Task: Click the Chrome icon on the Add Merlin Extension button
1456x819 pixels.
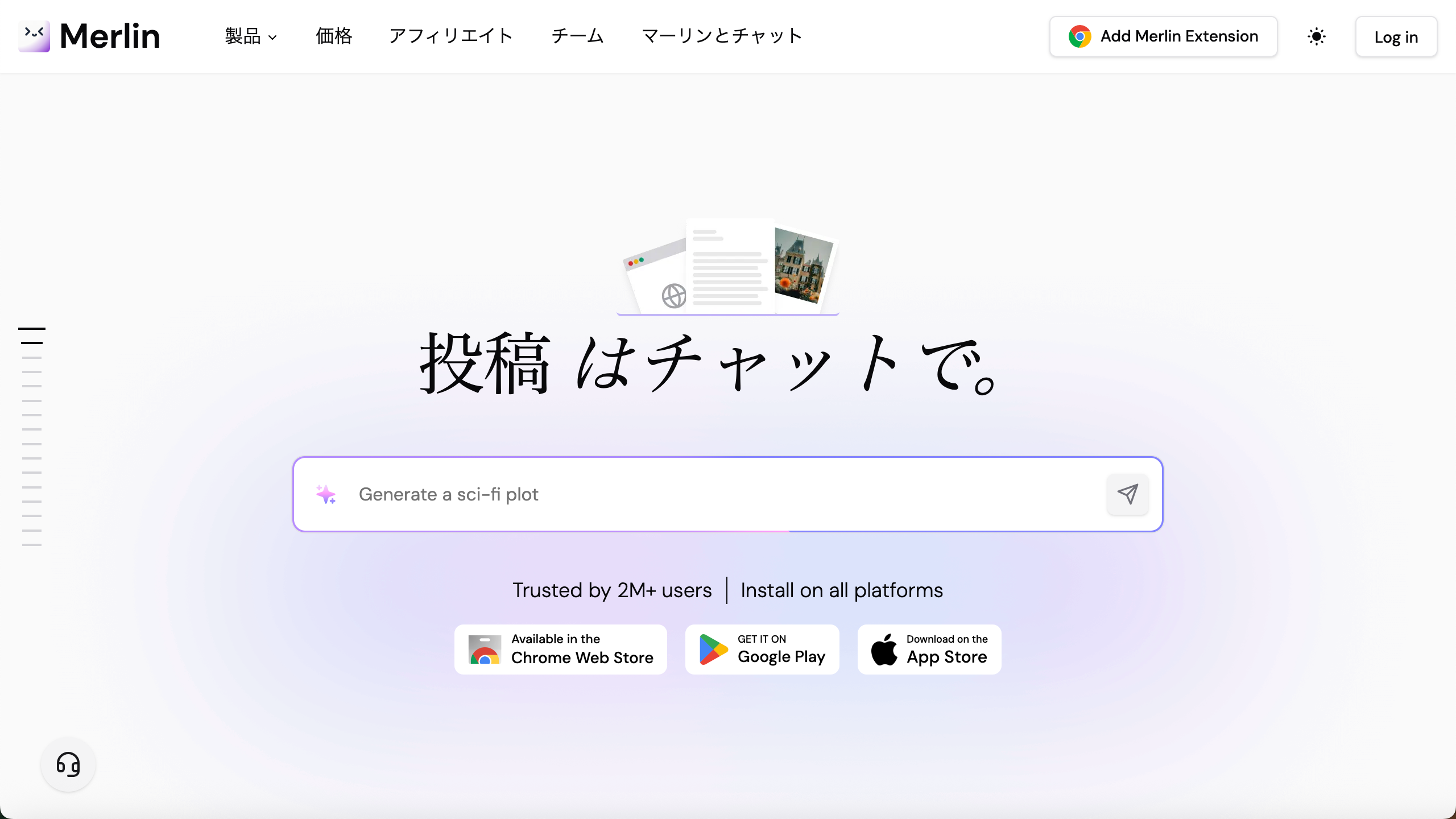Action: [x=1079, y=36]
